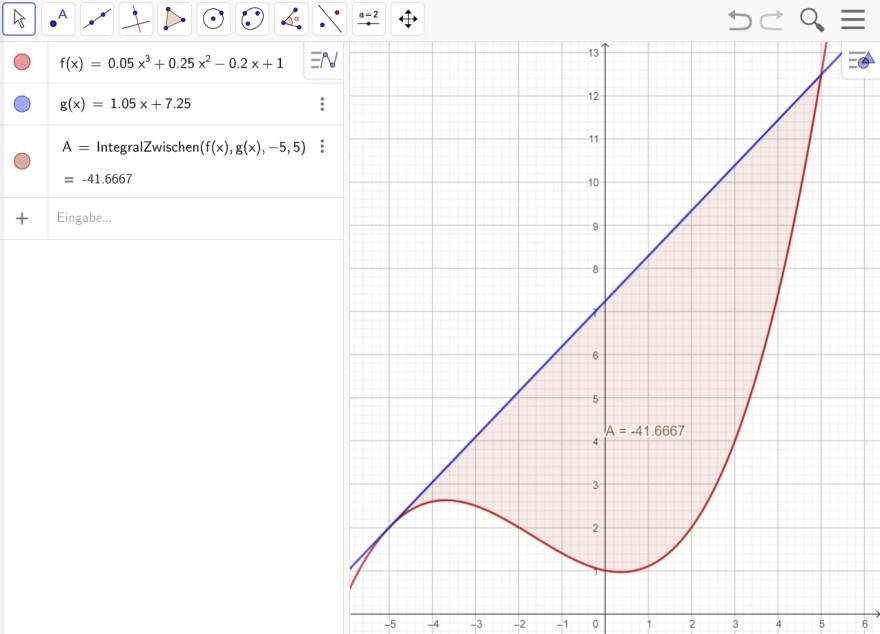Image resolution: width=880 pixels, height=634 pixels.
Task: Open the options menu for g(x)
Action: [x=322, y=104]
